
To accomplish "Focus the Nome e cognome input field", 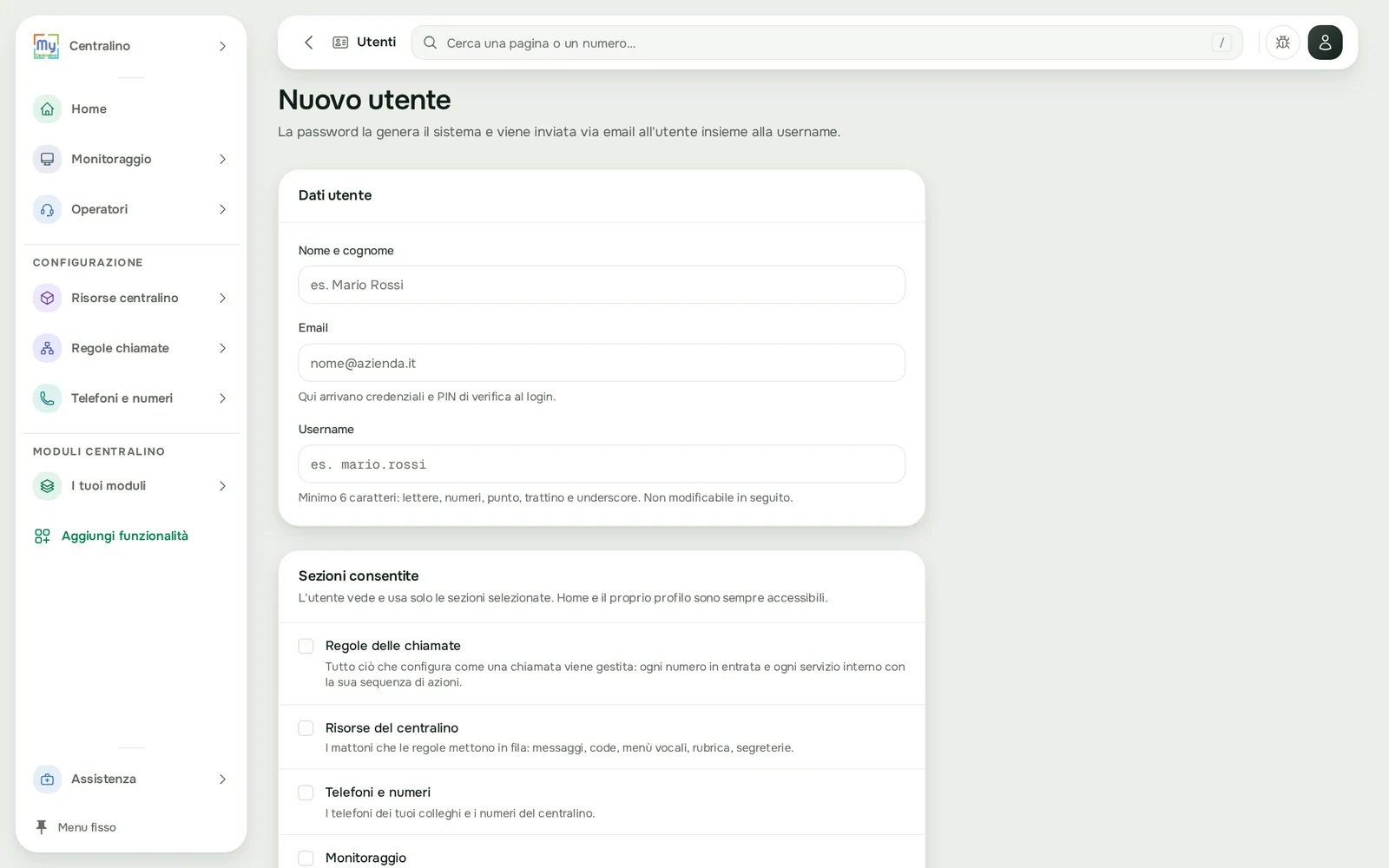I will (x=602, y=285).
